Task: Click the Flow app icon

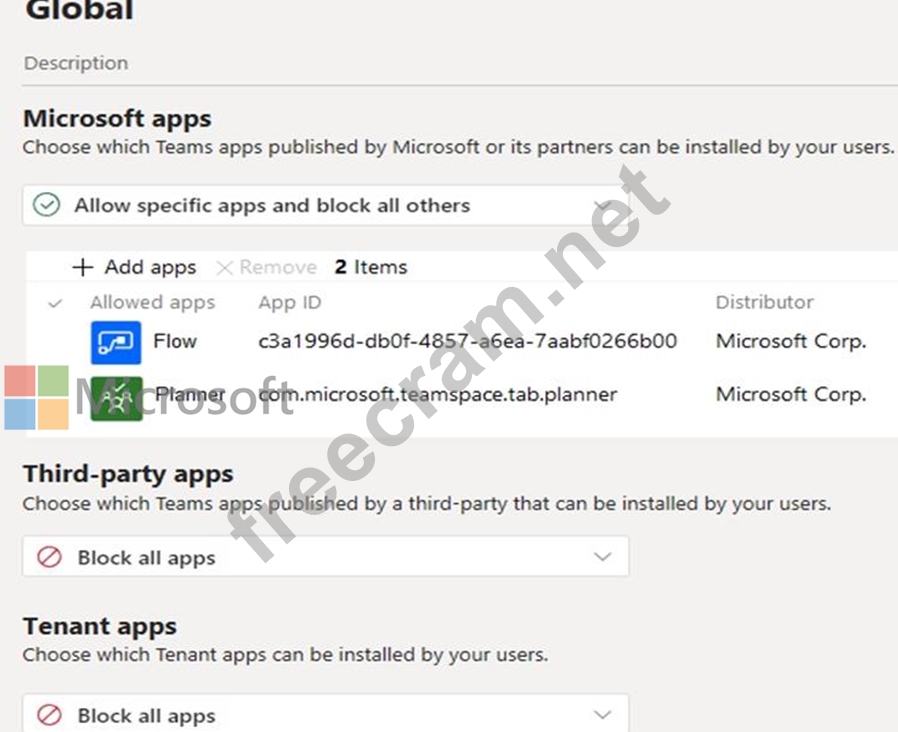Action: tap(116, 342)
